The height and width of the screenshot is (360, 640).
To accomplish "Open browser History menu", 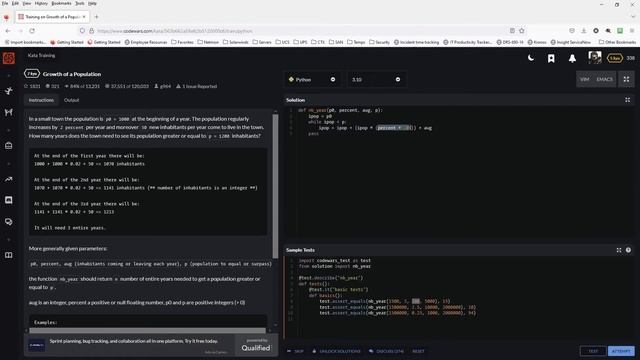I will [41, 3].
